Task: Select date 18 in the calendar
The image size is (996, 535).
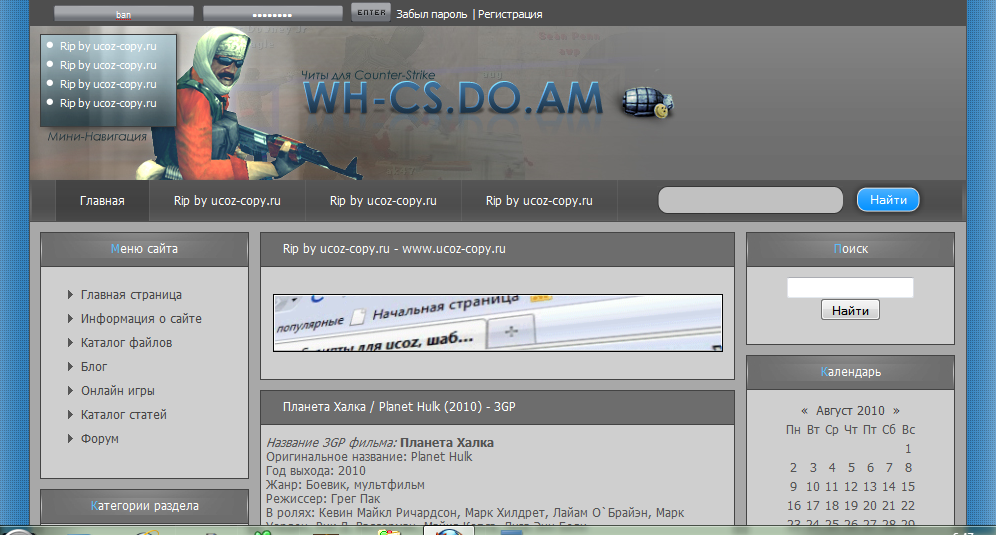Action: [832, 506]
